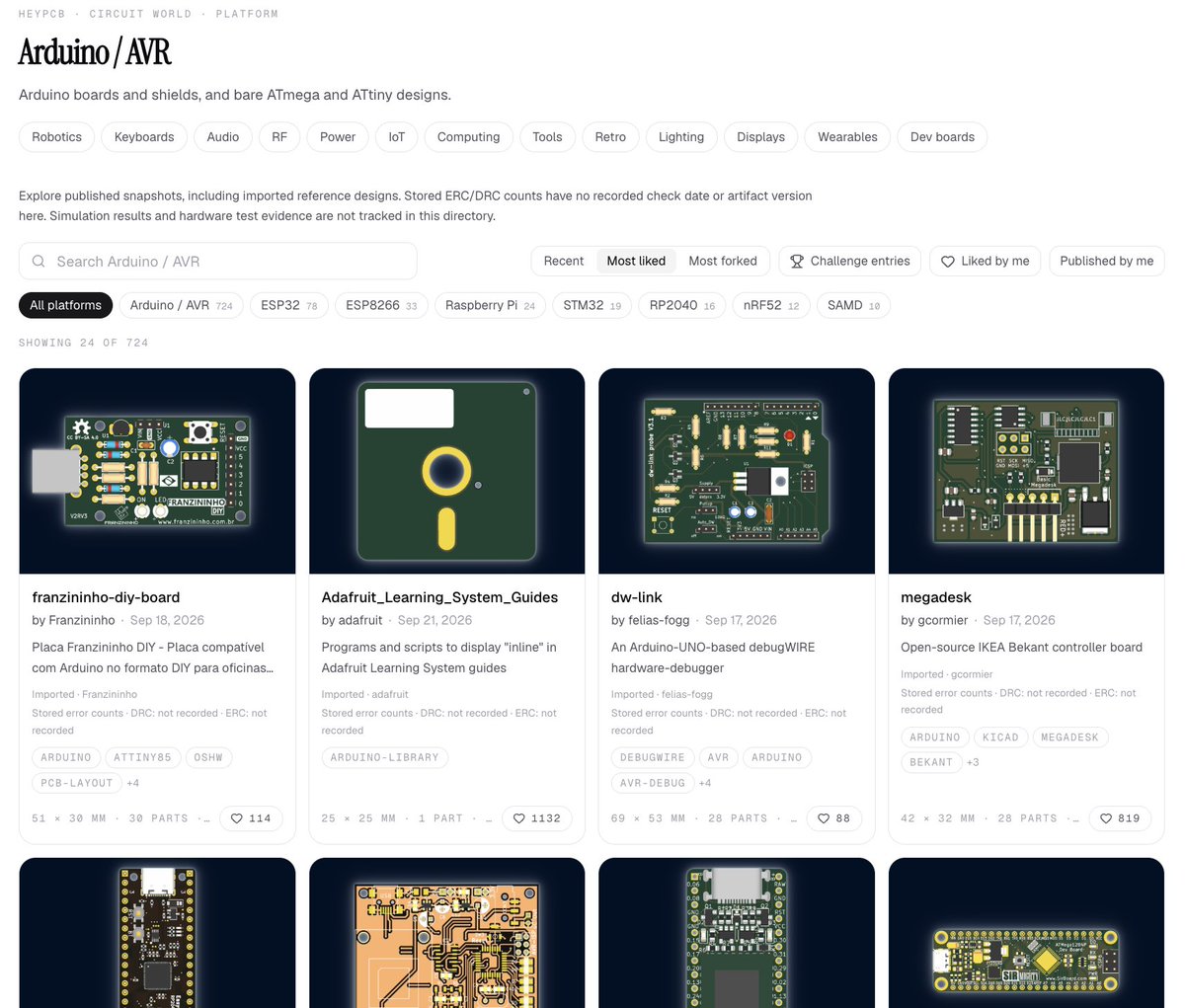Screen dimensions: 1185x1008
Task: Click the KICAD tag
Action: pos(1000,737)
